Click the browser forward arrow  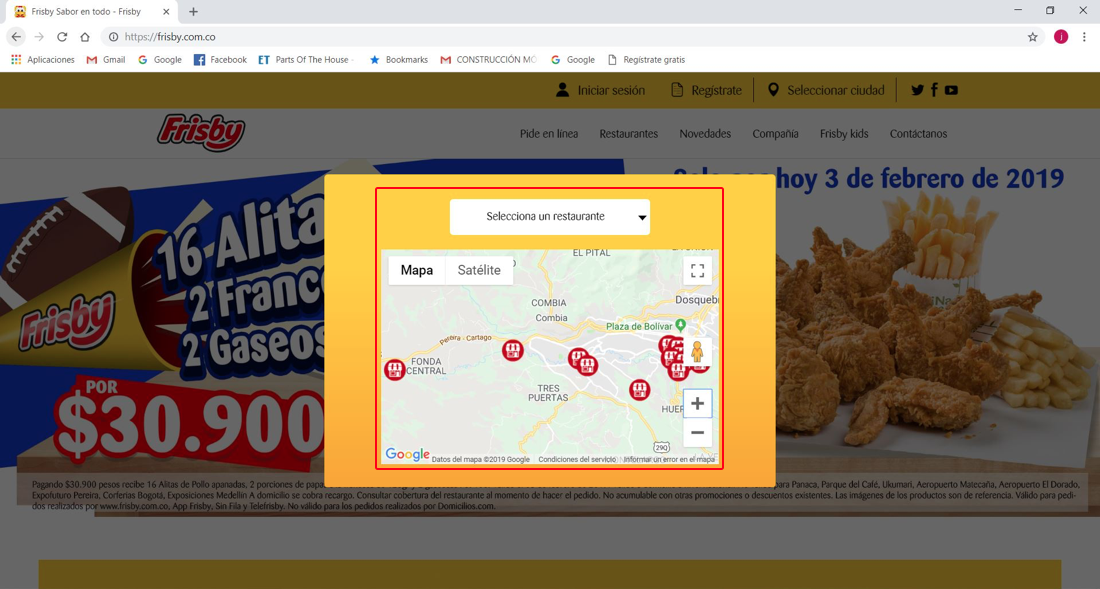(x=39, y=36)
